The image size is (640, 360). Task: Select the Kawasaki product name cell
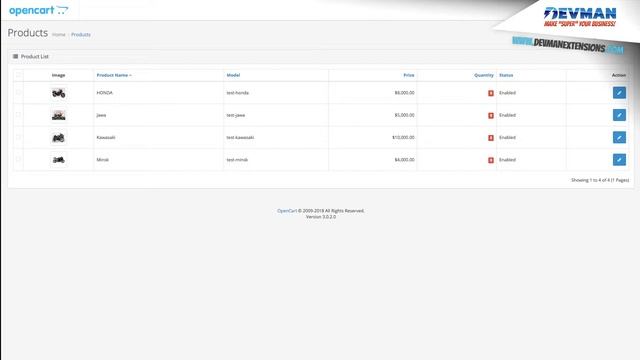[158, 138]
